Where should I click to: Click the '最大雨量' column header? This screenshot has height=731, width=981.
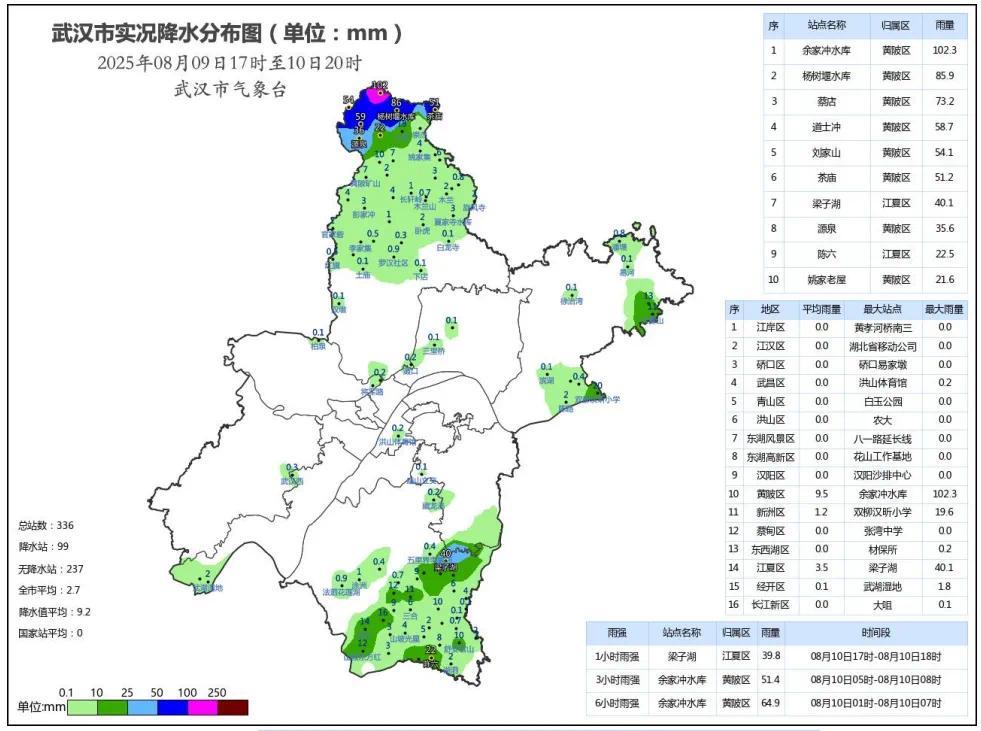coord(944,309)
